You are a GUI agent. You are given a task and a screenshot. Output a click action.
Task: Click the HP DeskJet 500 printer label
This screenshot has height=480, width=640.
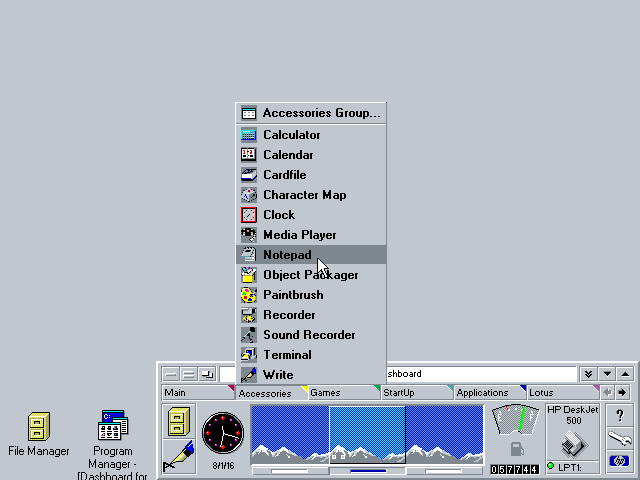[x=573, y=415]
